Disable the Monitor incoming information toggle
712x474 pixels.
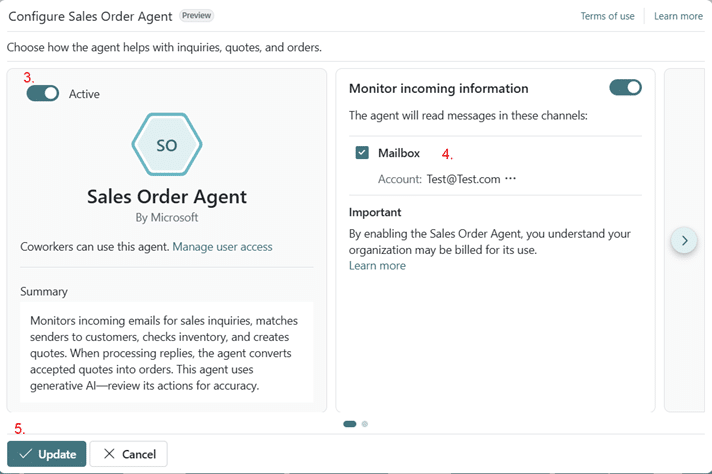point(625,88)
